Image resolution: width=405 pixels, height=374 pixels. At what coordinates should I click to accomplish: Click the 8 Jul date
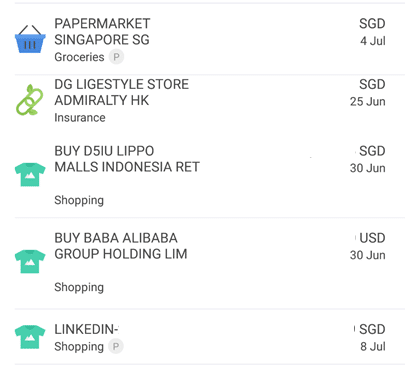373,347
